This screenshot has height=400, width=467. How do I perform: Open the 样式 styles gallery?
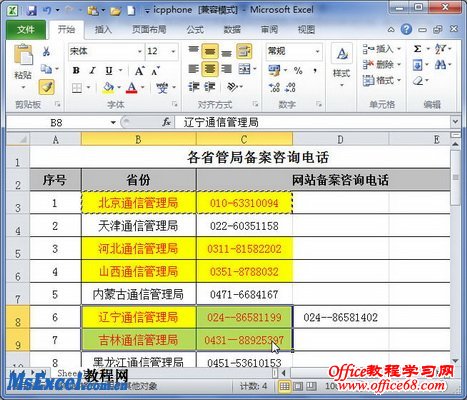(342, 65)
